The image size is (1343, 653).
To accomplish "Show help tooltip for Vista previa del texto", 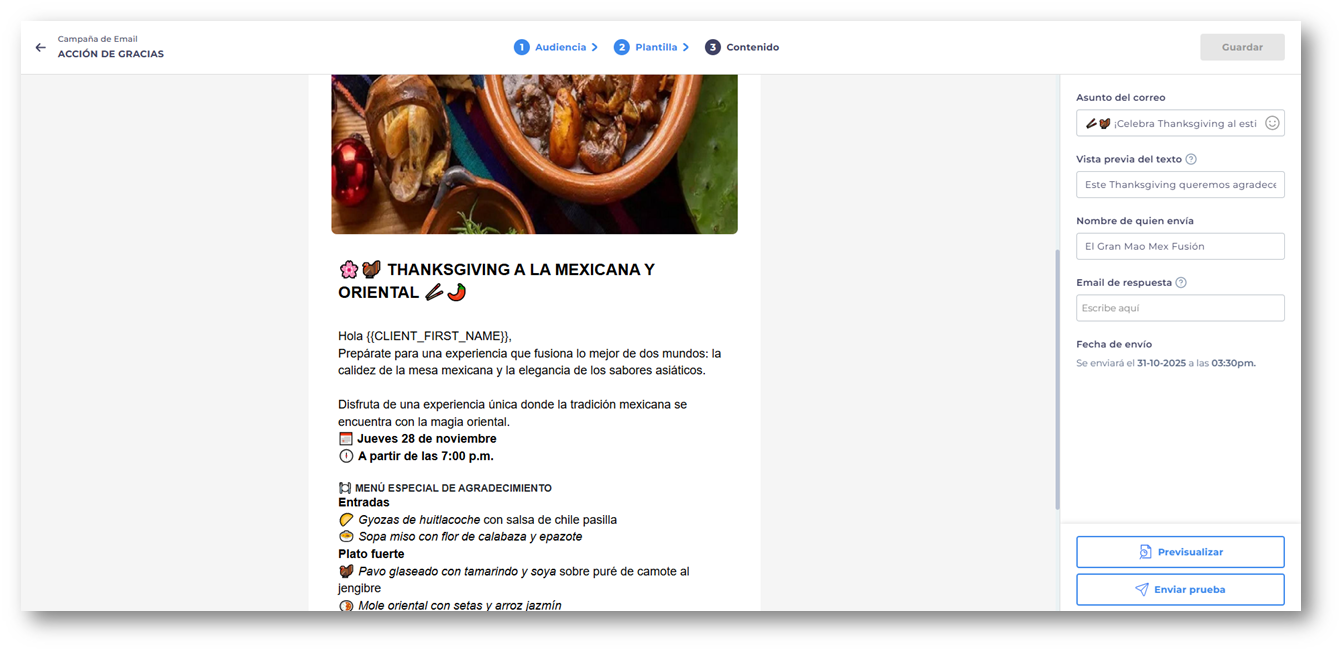I will 1190,159.
